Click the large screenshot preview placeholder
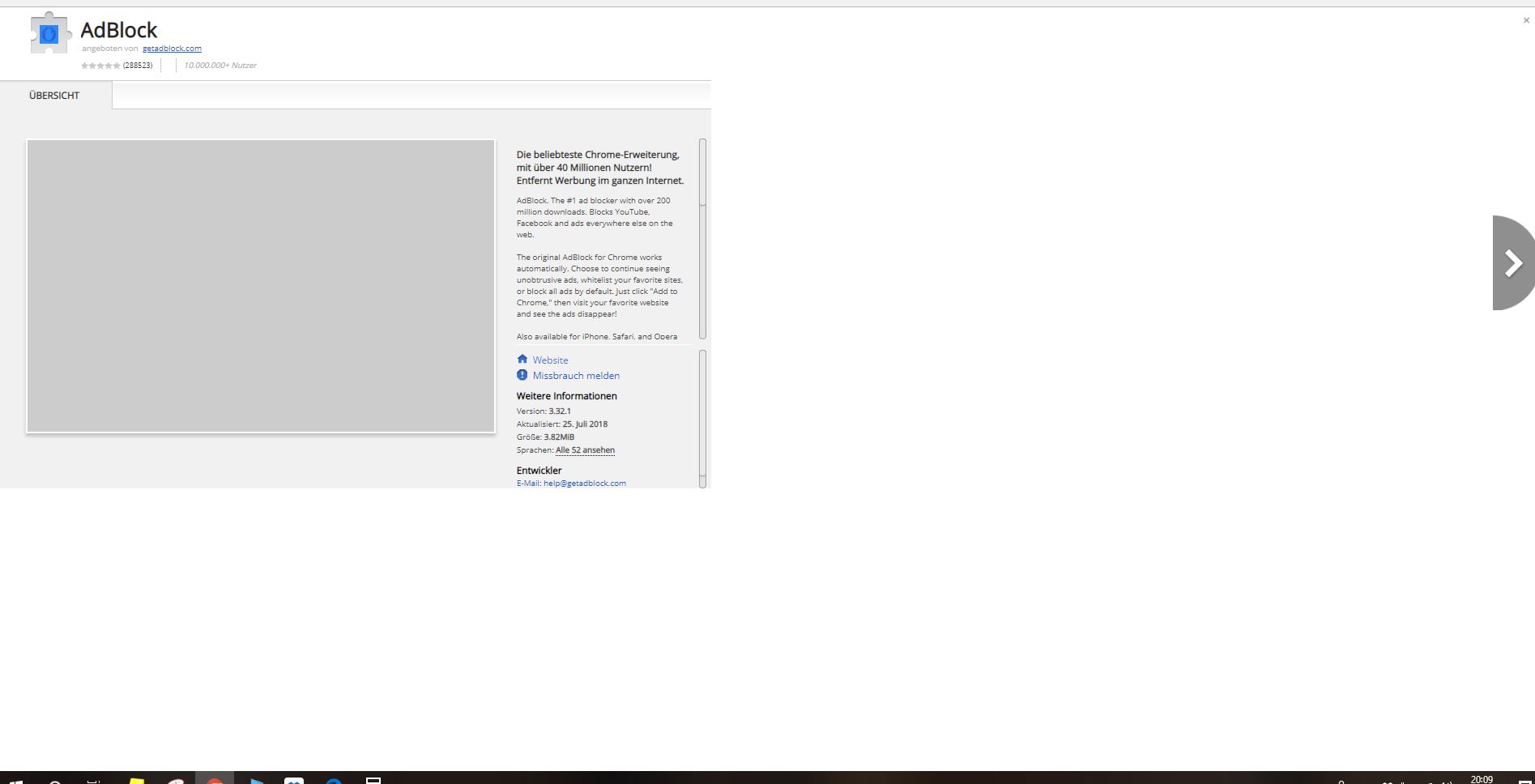 (261, 286)
